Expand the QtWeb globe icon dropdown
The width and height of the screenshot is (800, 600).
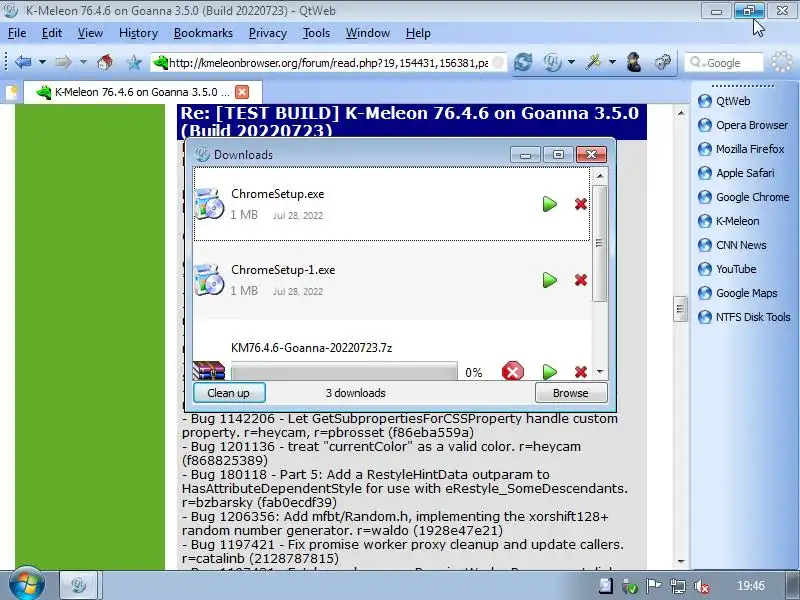pyautogui.click(x=571, y=62)
